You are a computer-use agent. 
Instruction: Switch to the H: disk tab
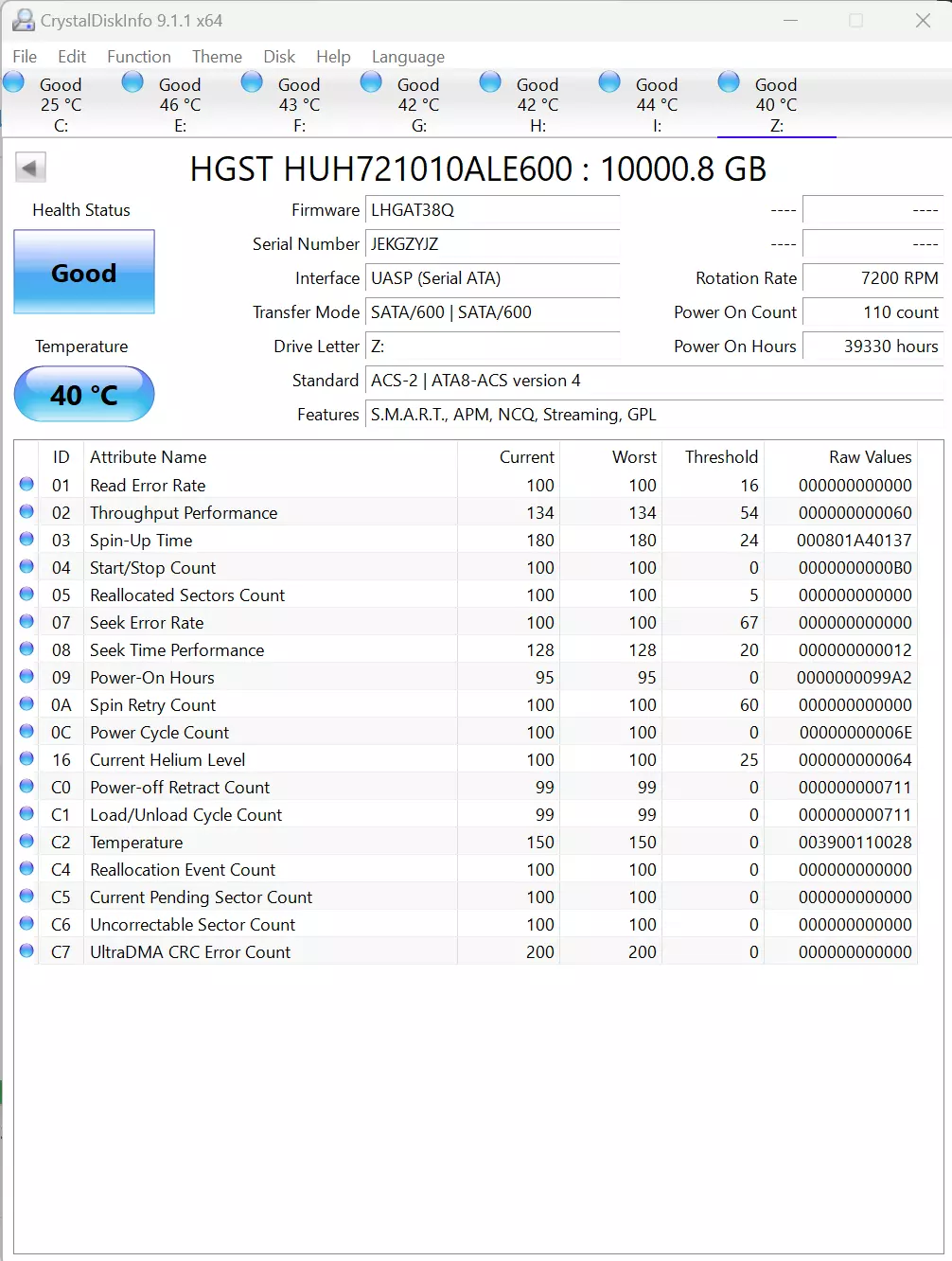point(538,104)
